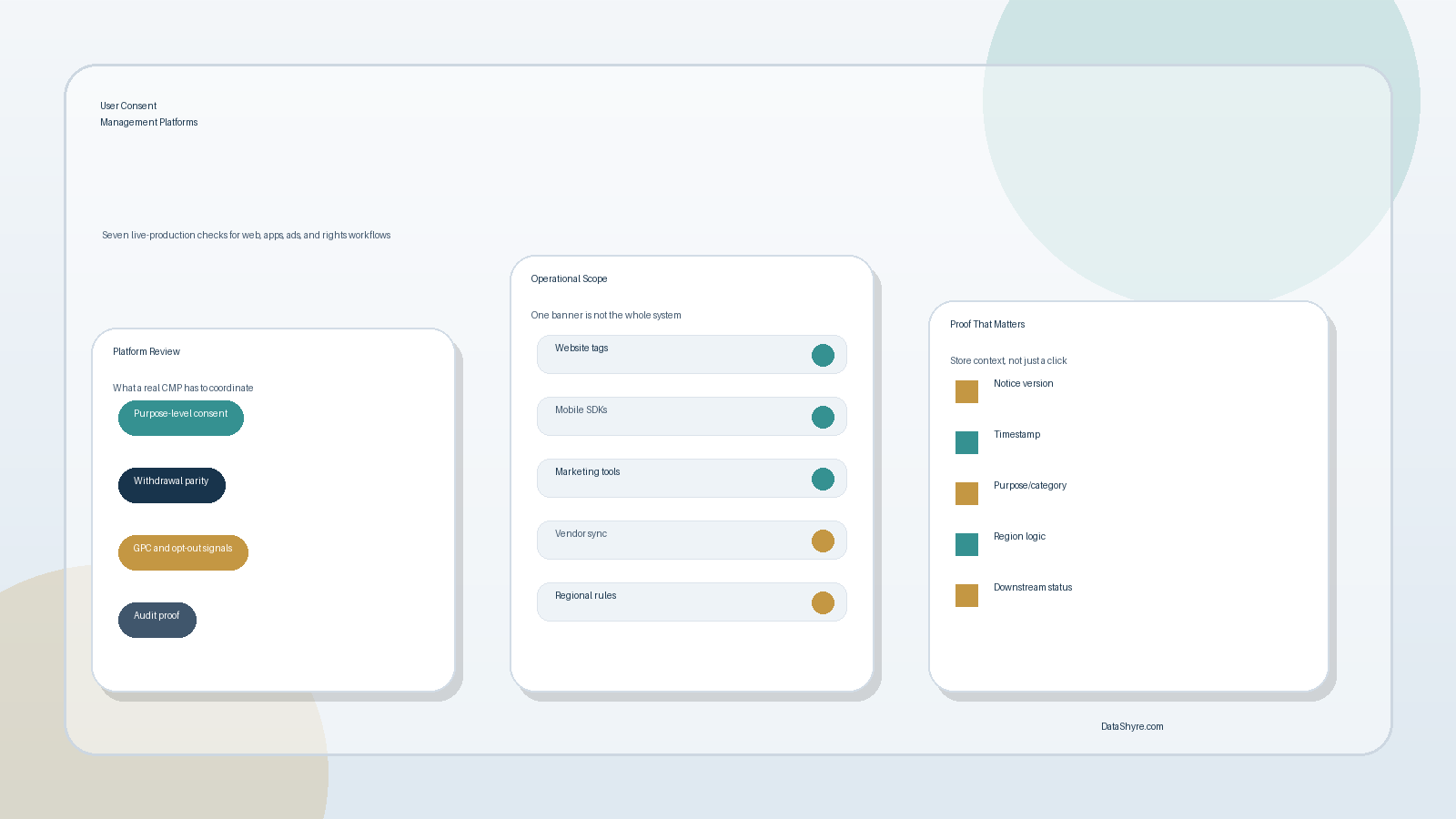Select the GPC and opt-out signals pill
Screen dimensions: 1456x819
pyautogui.click(x=183, y=552)
